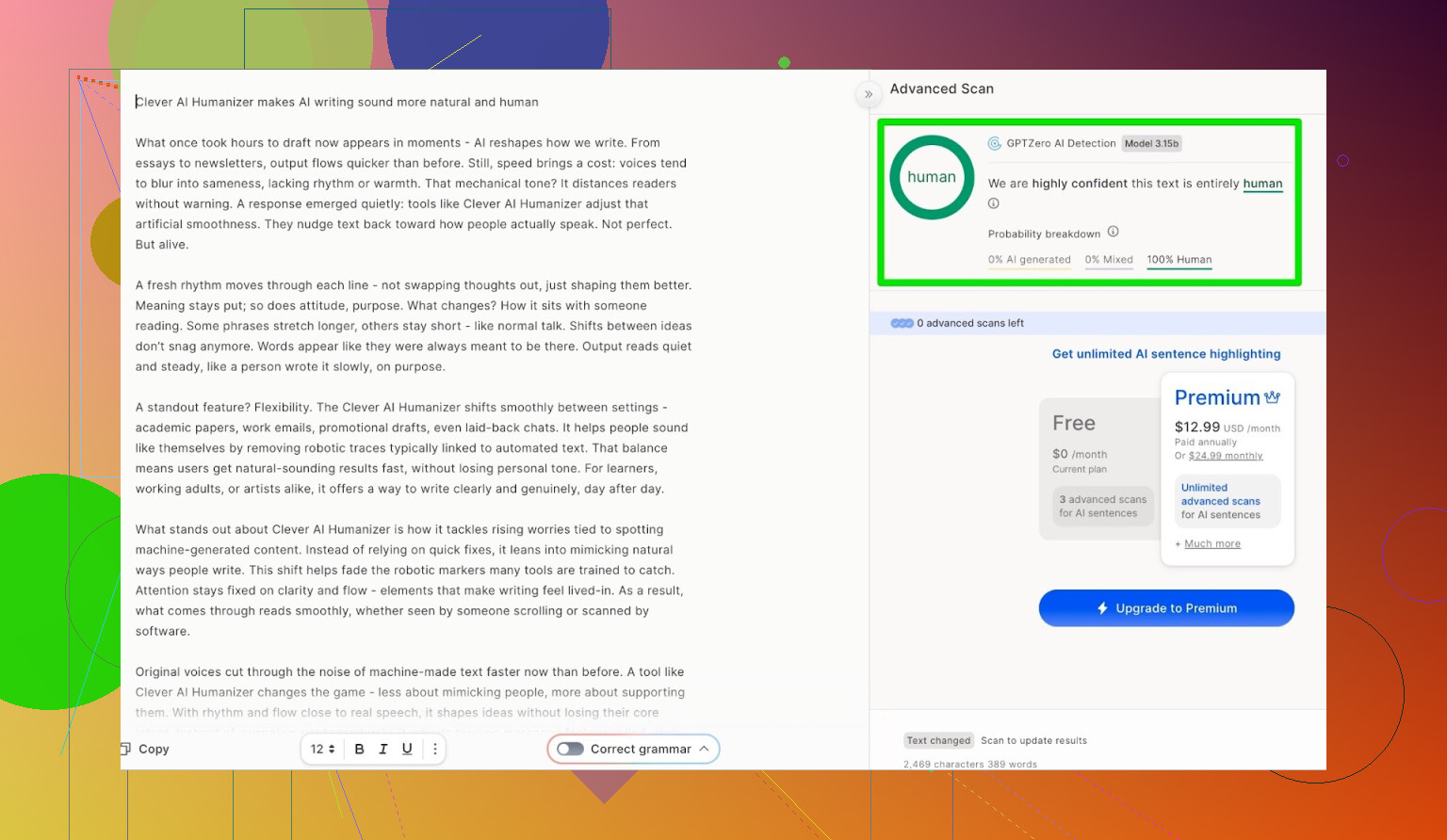
Task: Click the Upgrade to Premium button
Action: coord(1166,608)
